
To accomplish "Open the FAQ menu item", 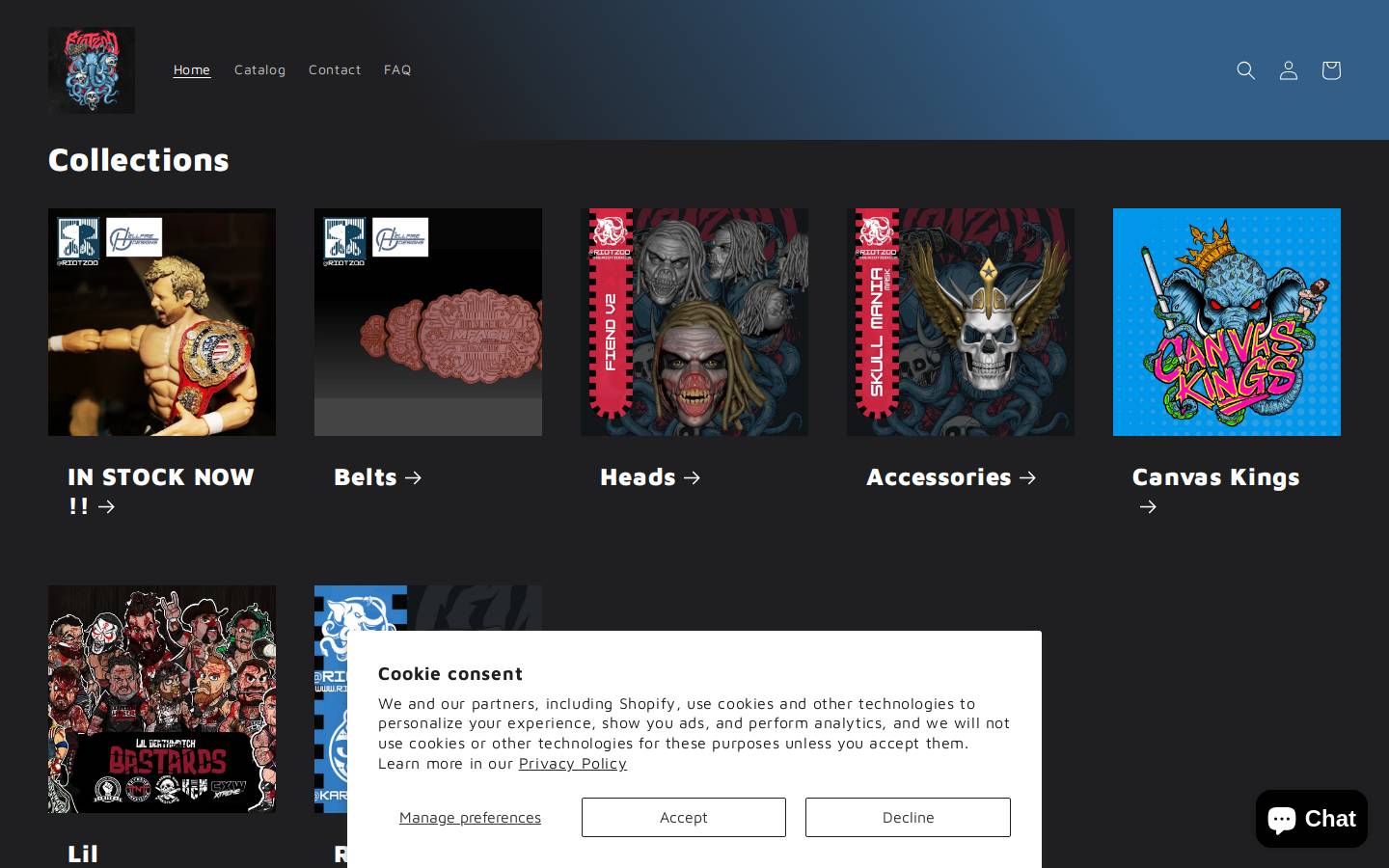I will point(397,69).
